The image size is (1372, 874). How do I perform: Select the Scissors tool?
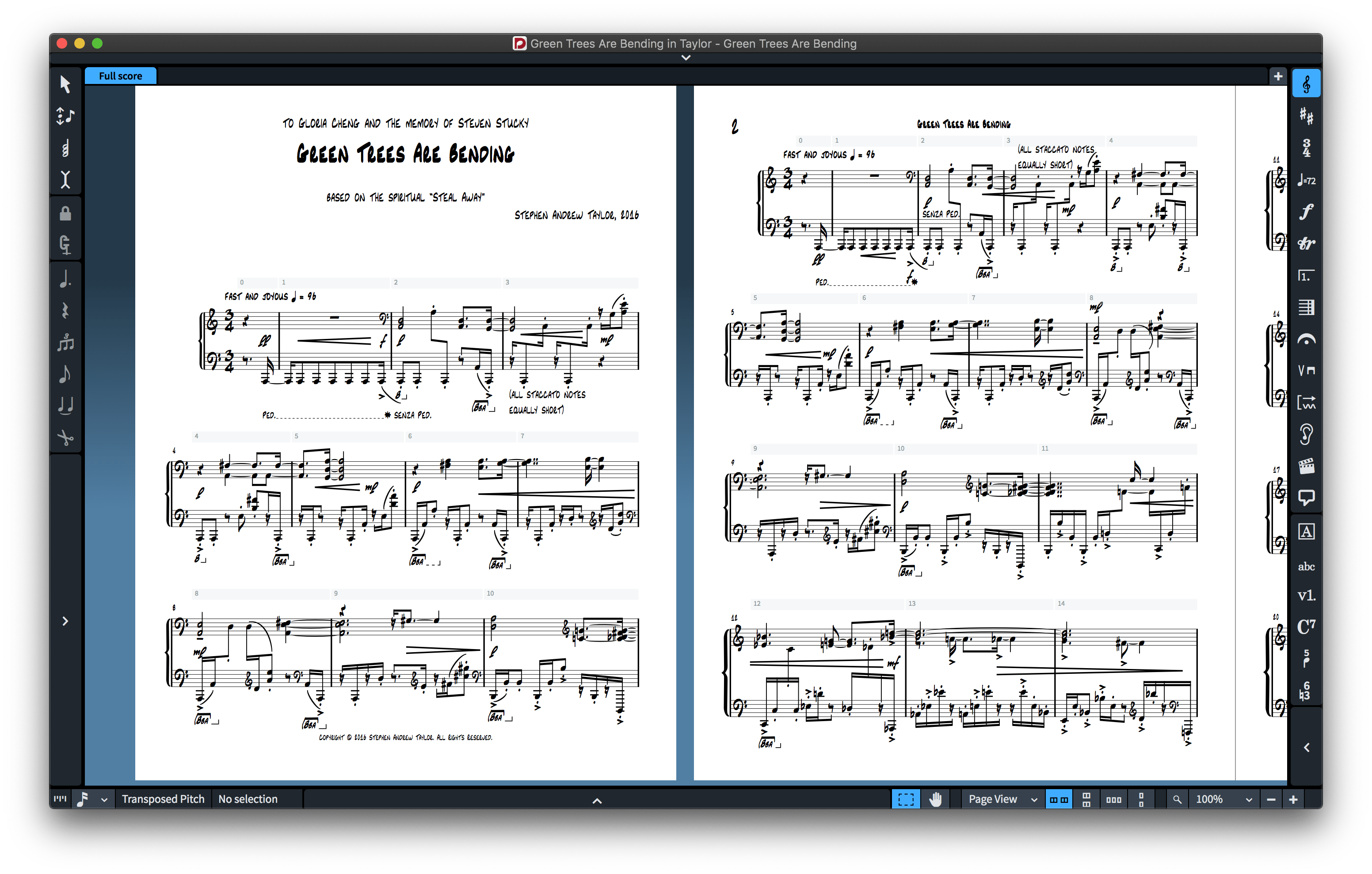65,437
